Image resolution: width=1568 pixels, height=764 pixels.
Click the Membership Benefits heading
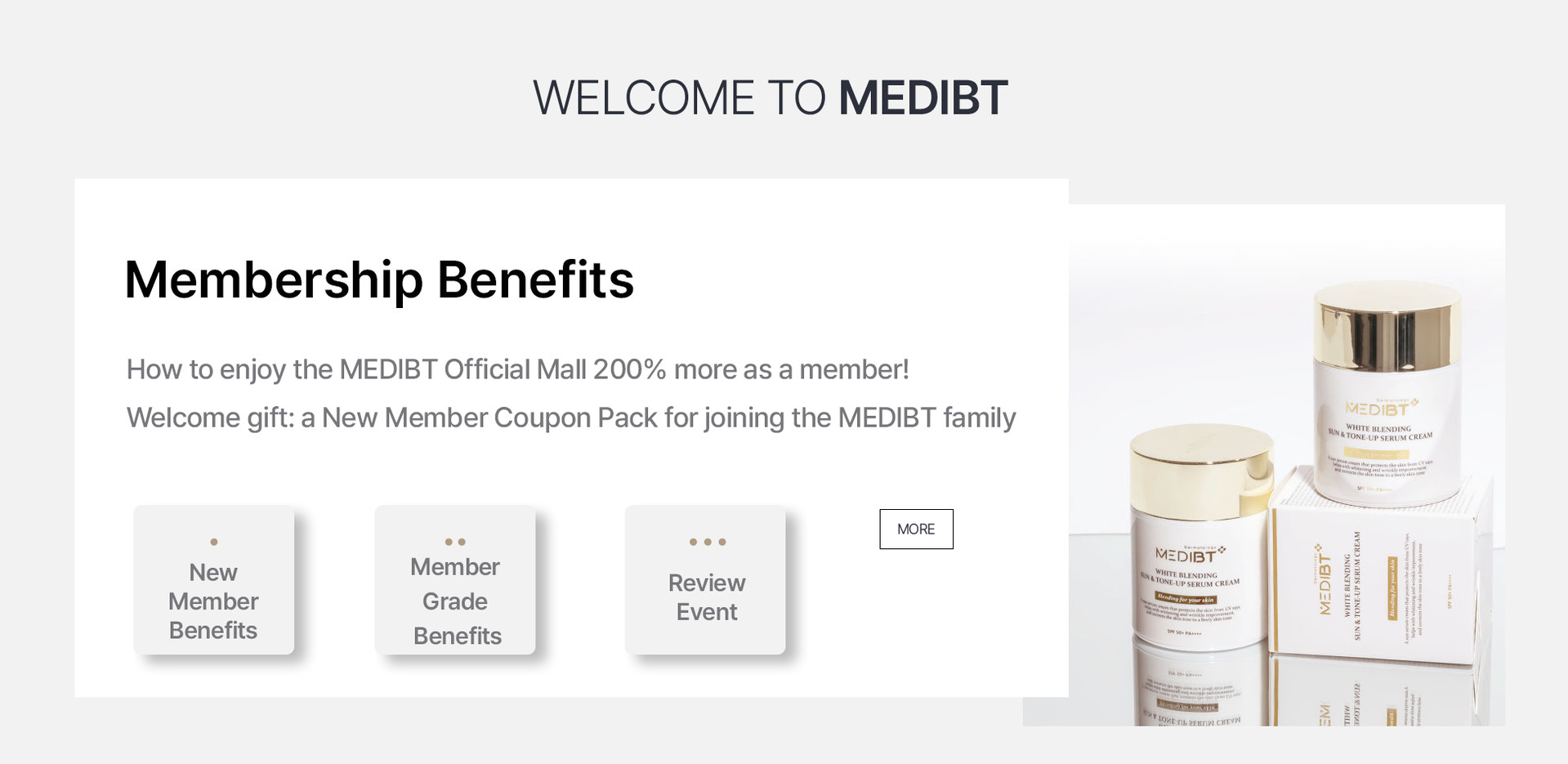(x=379, y=279)
